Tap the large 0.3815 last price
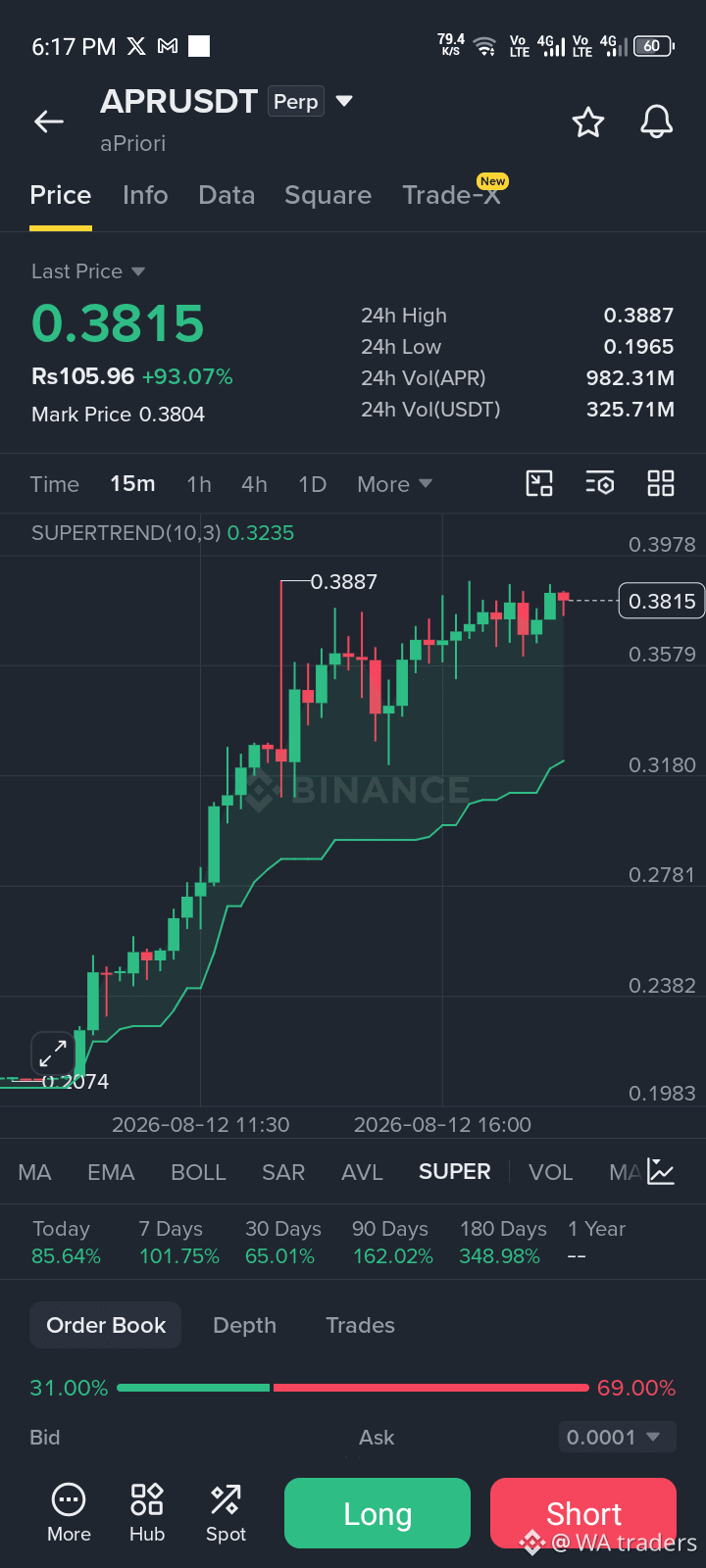 pos(118,323)
